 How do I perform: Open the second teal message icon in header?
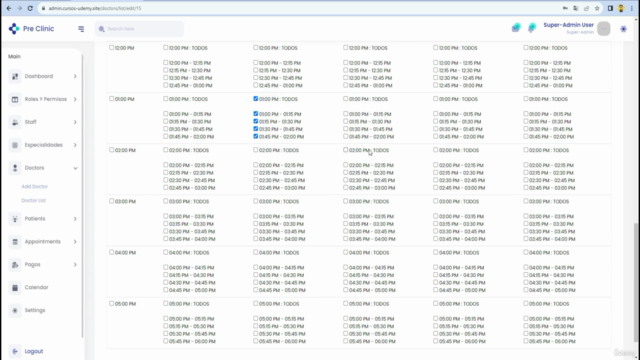click(531, 28)
